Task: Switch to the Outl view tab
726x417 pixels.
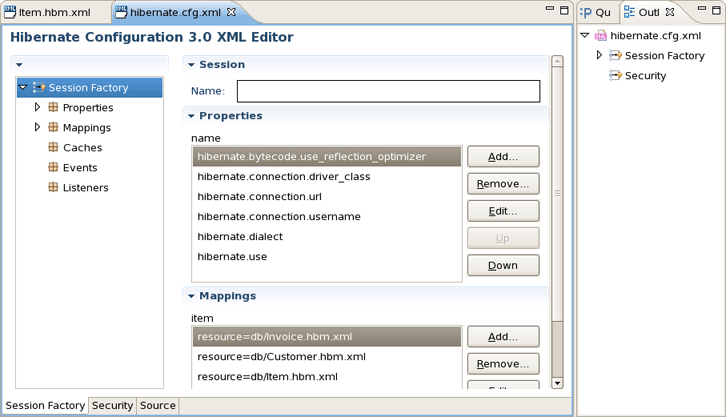Action: click(648, 12)
